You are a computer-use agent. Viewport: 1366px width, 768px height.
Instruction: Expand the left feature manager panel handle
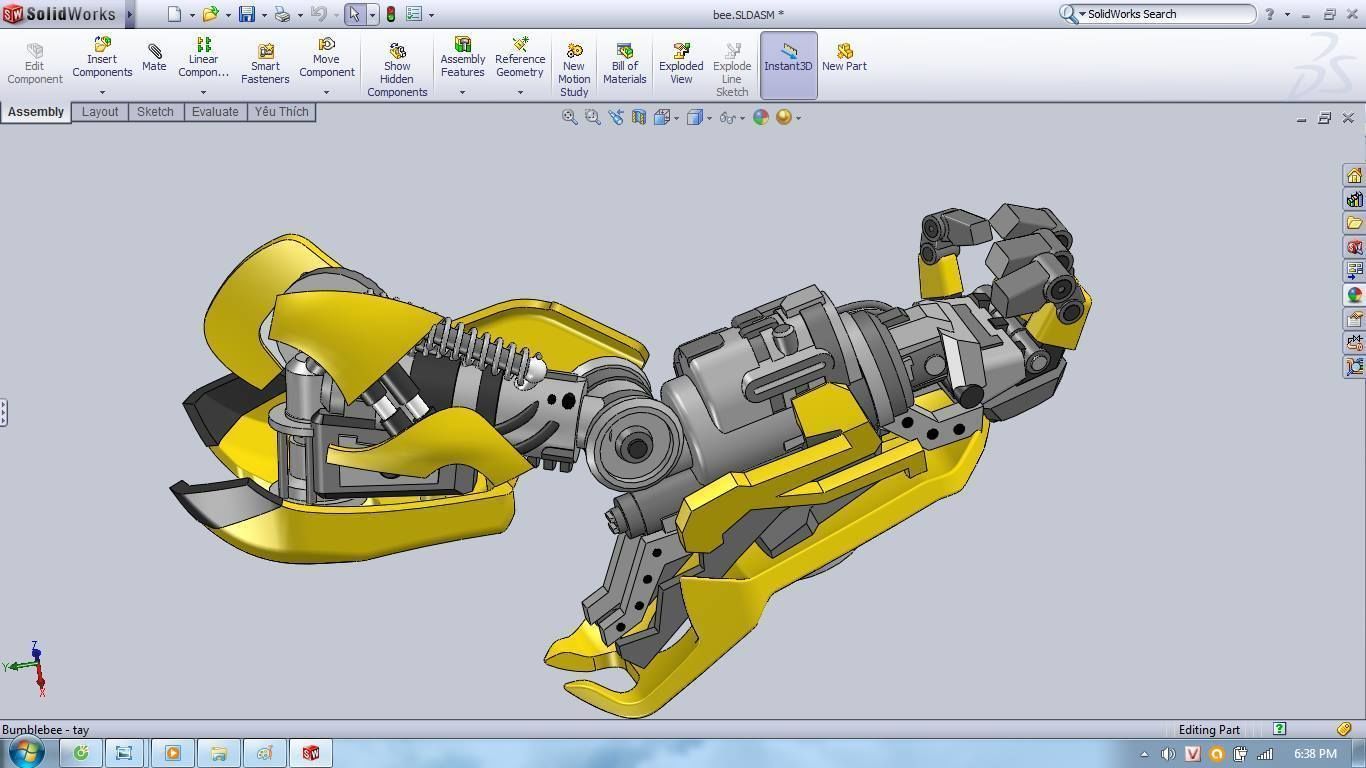click(4, 412)
